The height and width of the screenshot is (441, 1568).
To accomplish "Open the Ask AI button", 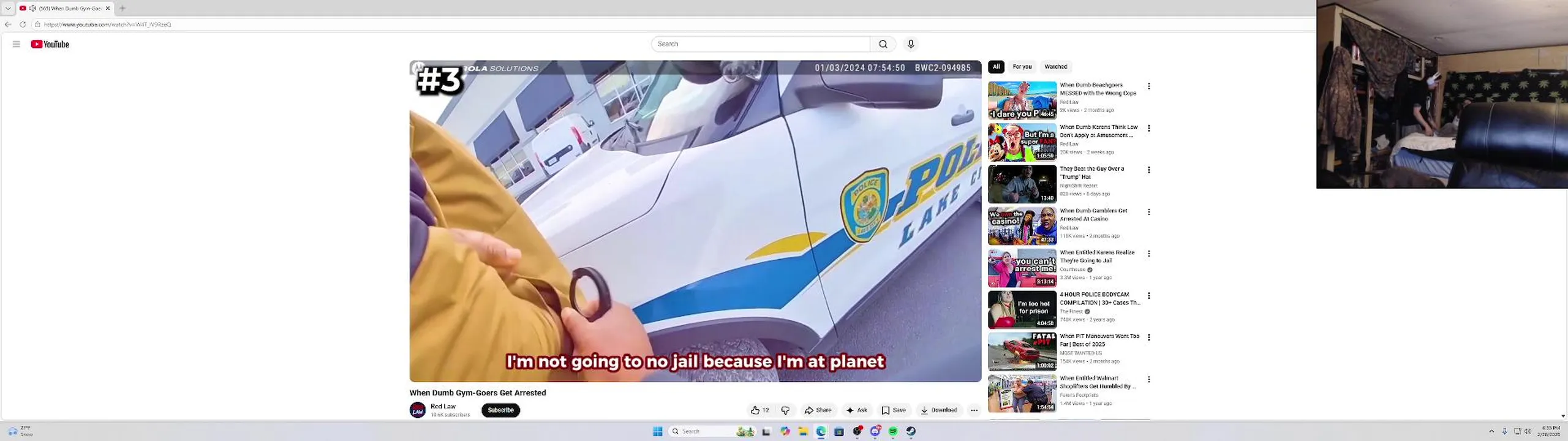I will [x=857, y=410].
